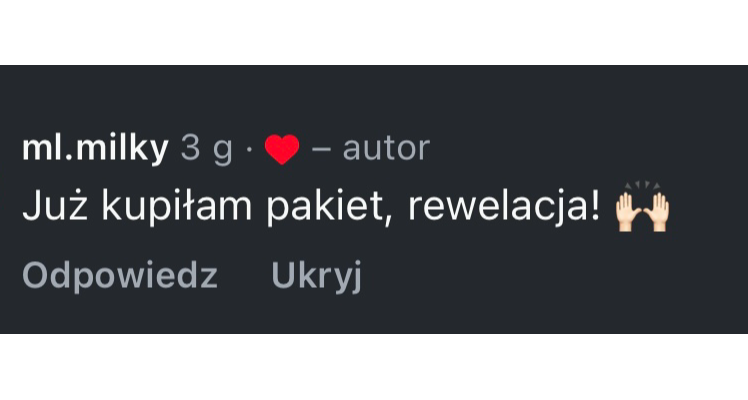Open the ml.milky user profile
Image resolution: width=748 pixels, height=400 pixels.
point(95,148)
